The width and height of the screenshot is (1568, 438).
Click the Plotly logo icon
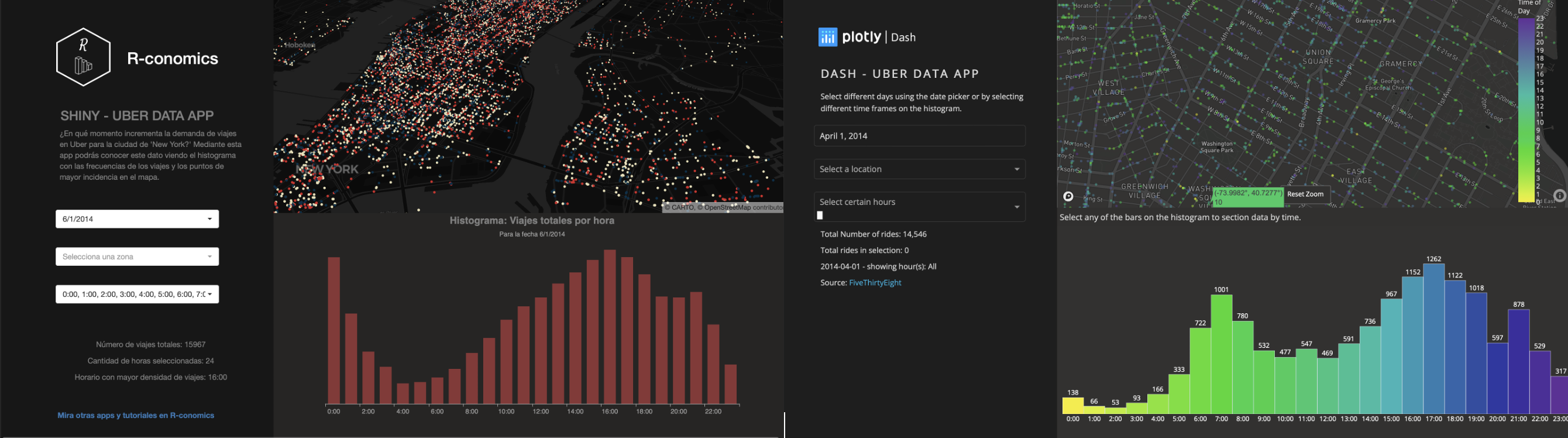(827, 37)
